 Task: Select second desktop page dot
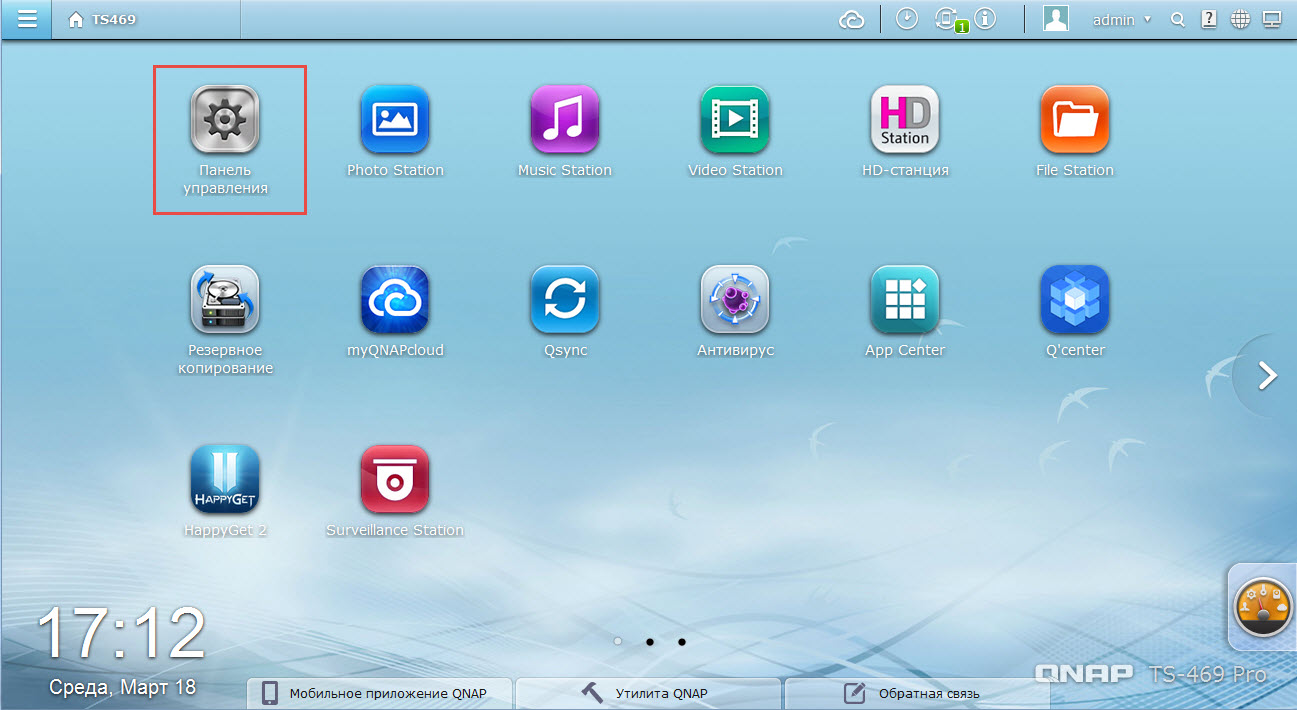coord(650,641)
